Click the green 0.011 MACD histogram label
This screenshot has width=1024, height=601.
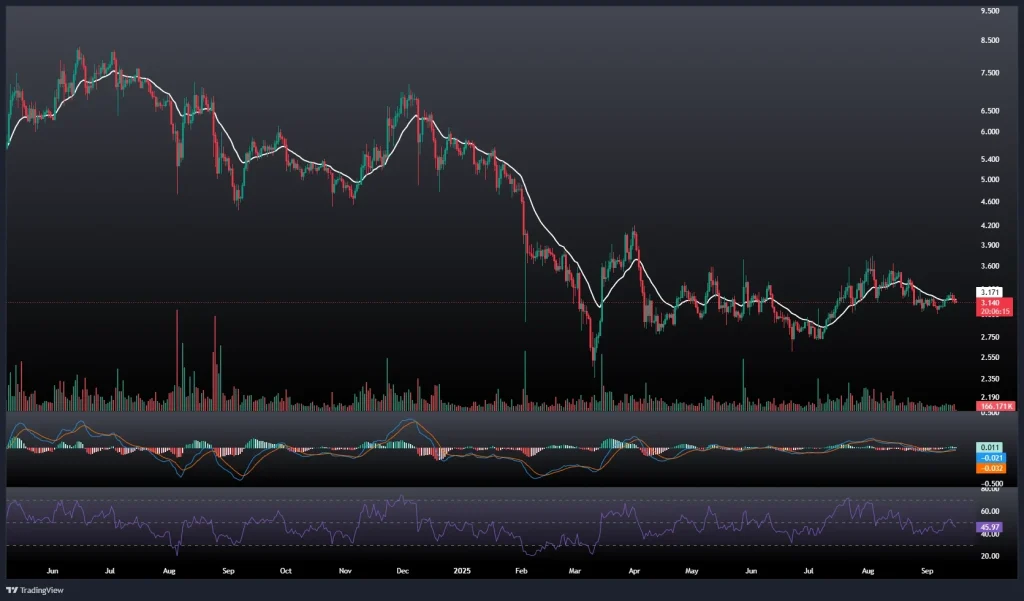click(x=986, y=448)
